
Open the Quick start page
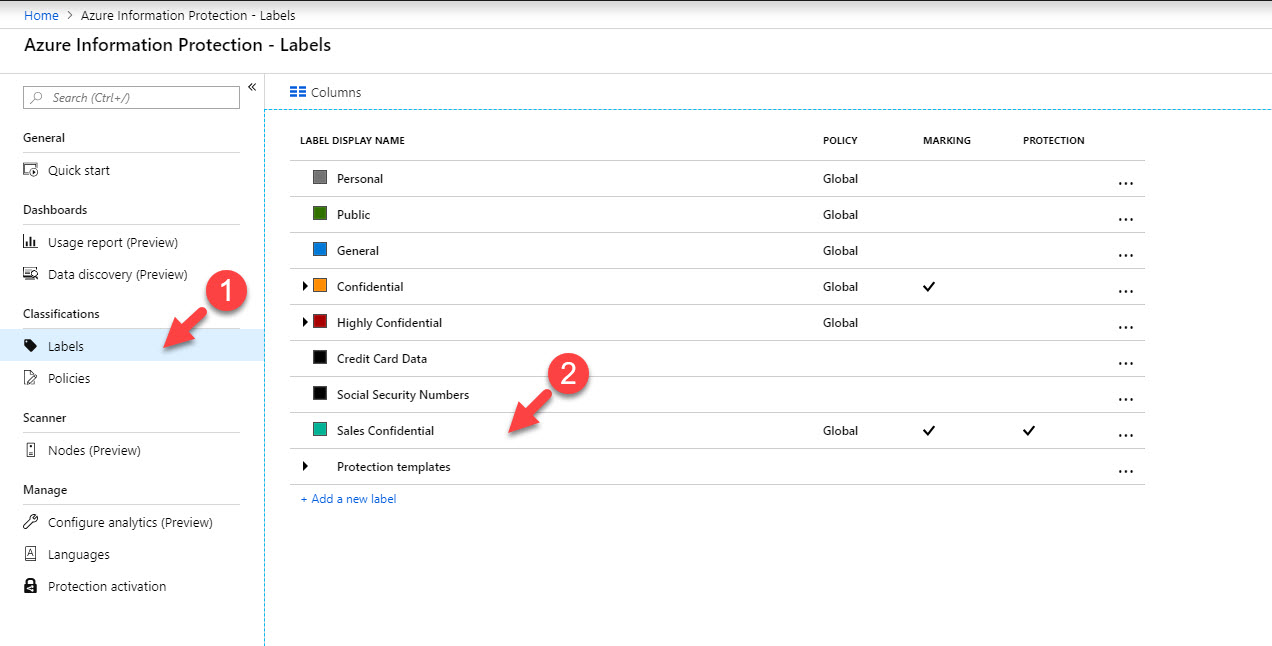click(x=78, y=170)
